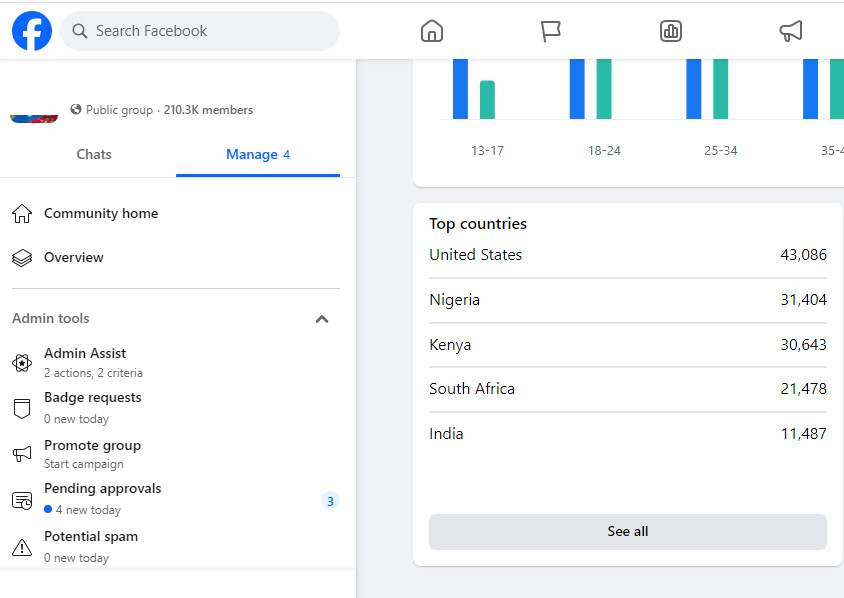Click the 18-24 age group label
The height and width of the screenshot is (598, 844).
604,151
